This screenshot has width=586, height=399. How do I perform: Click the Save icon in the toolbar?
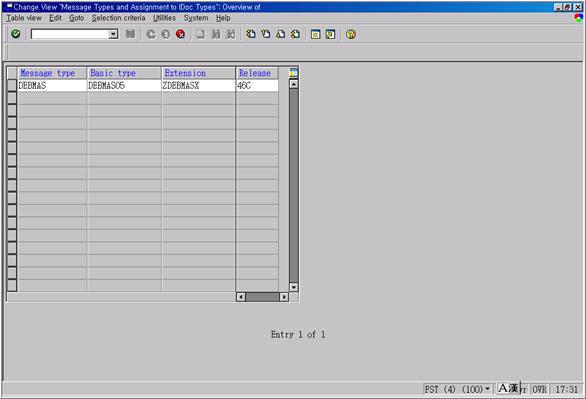(130, 34)
